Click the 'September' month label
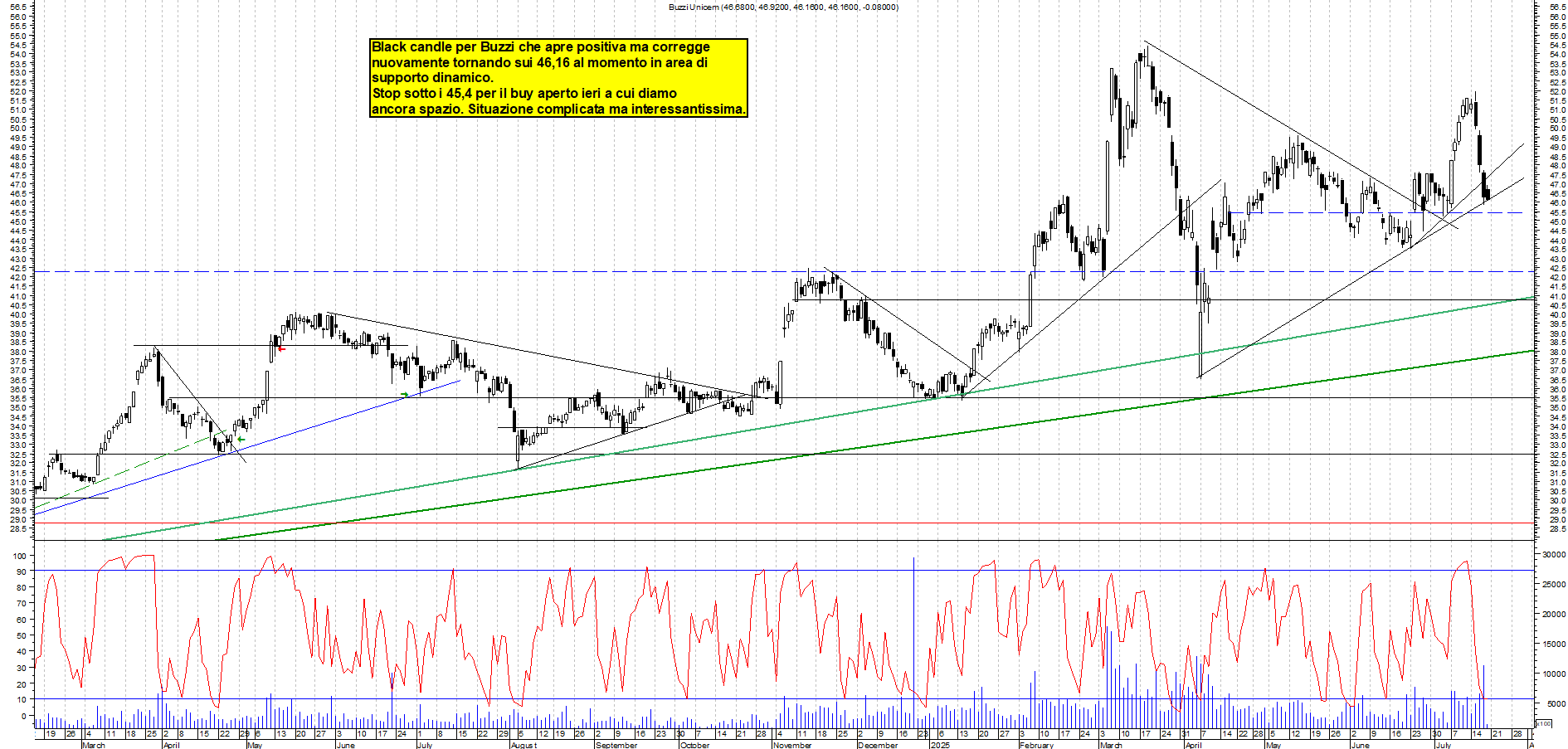The height and width of the screenshot is (749, 1568). (x=616, y=745)
